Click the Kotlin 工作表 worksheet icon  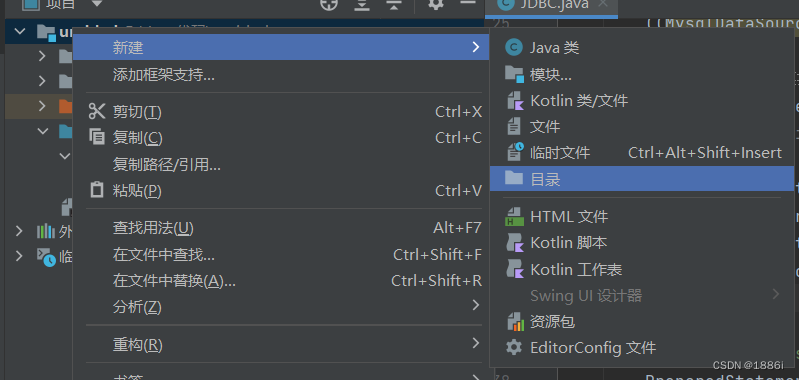(x=515, y=269)
